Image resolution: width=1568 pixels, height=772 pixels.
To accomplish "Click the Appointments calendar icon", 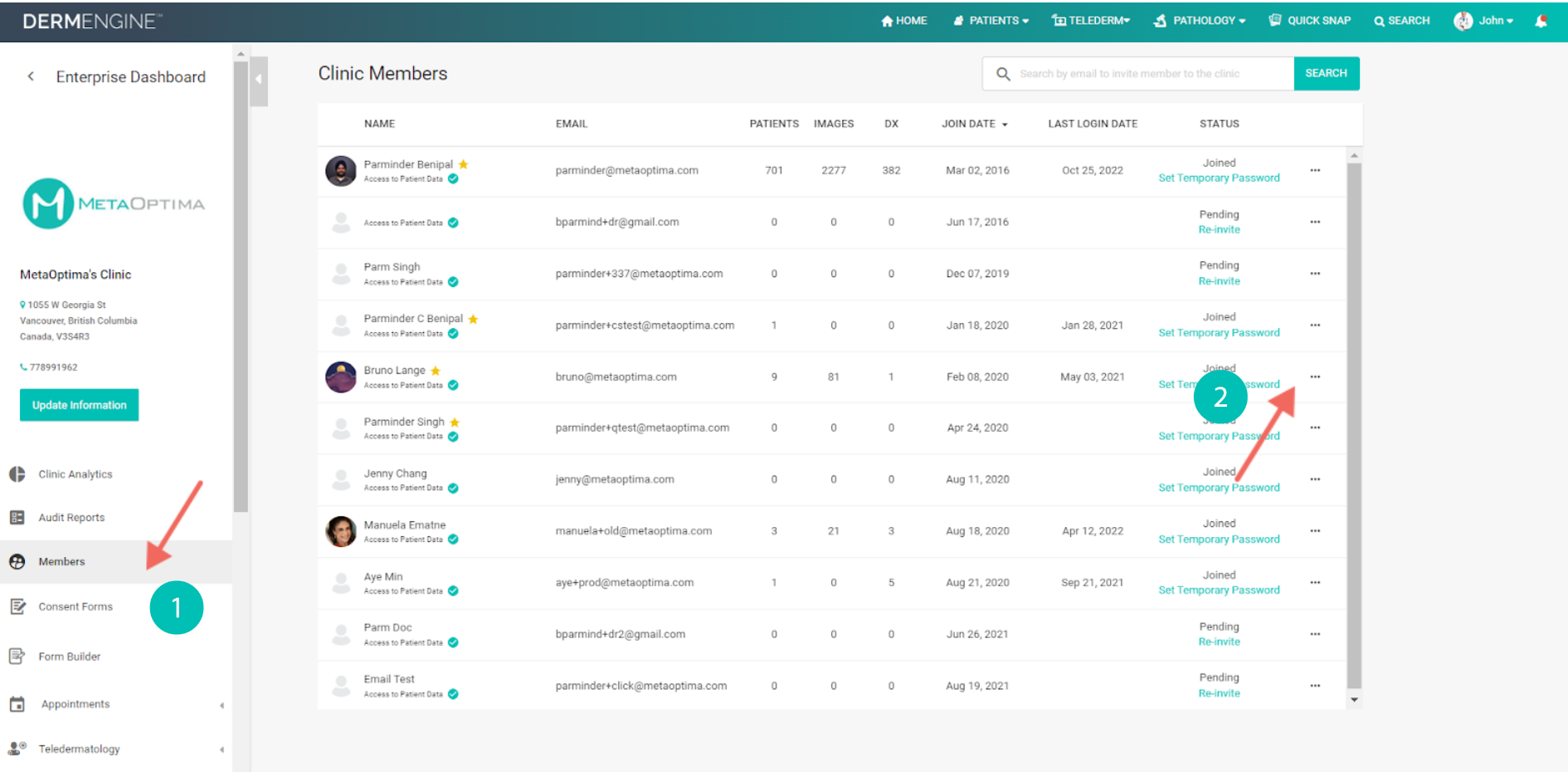I will coord(17,705).
